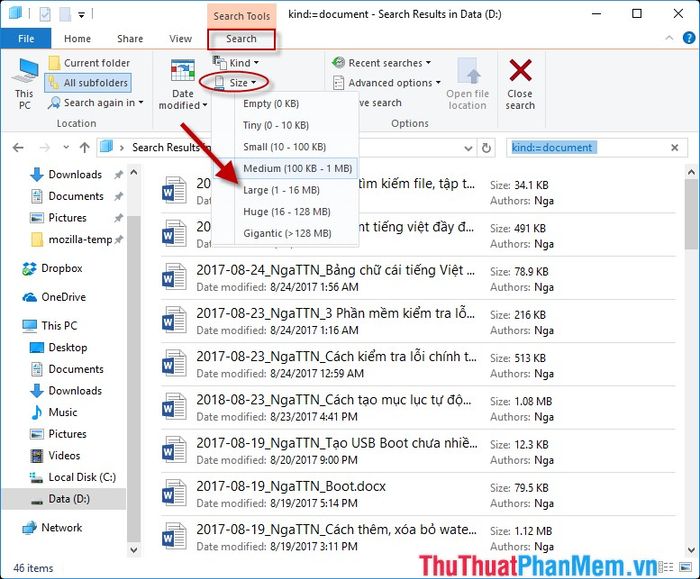The width and height of the screenshot is (700, 579).
Task: Expand the address bar history dropdown
Action: [468, 148]
